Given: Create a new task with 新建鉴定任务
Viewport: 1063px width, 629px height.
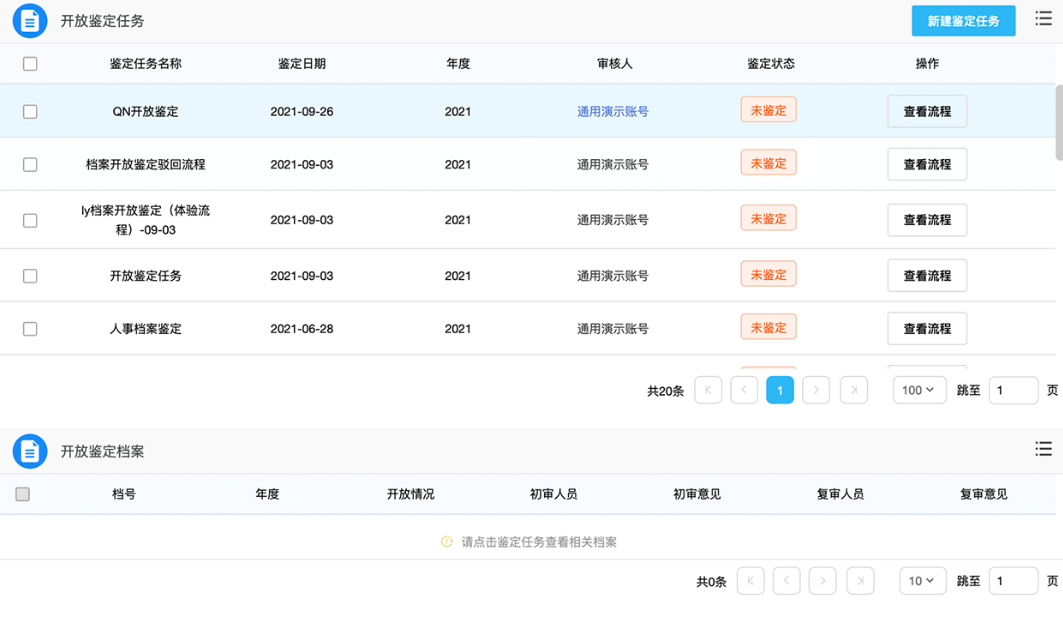Looking at the screenshot, I should [x=963, y=21].
